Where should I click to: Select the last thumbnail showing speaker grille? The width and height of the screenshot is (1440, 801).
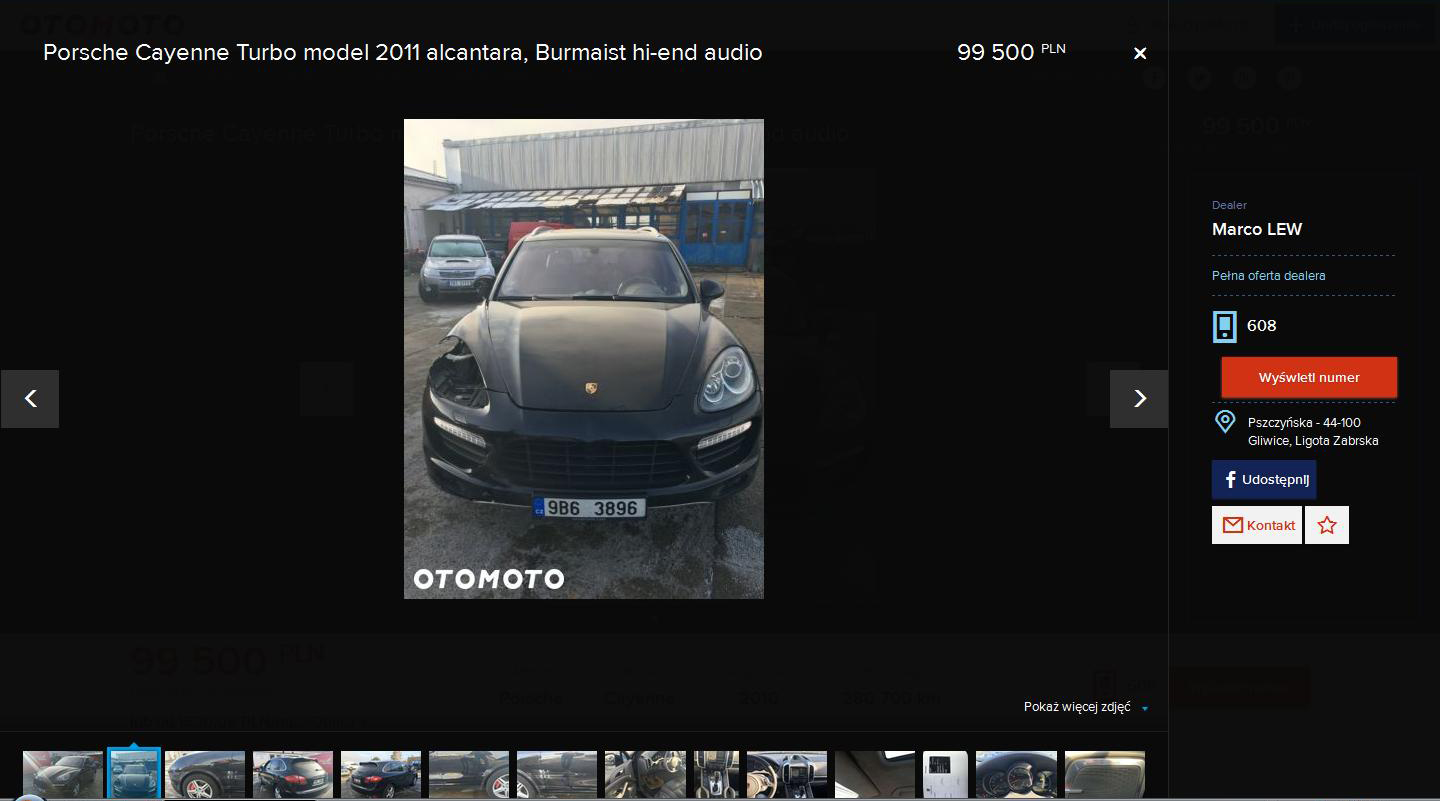pos(1104,775)
